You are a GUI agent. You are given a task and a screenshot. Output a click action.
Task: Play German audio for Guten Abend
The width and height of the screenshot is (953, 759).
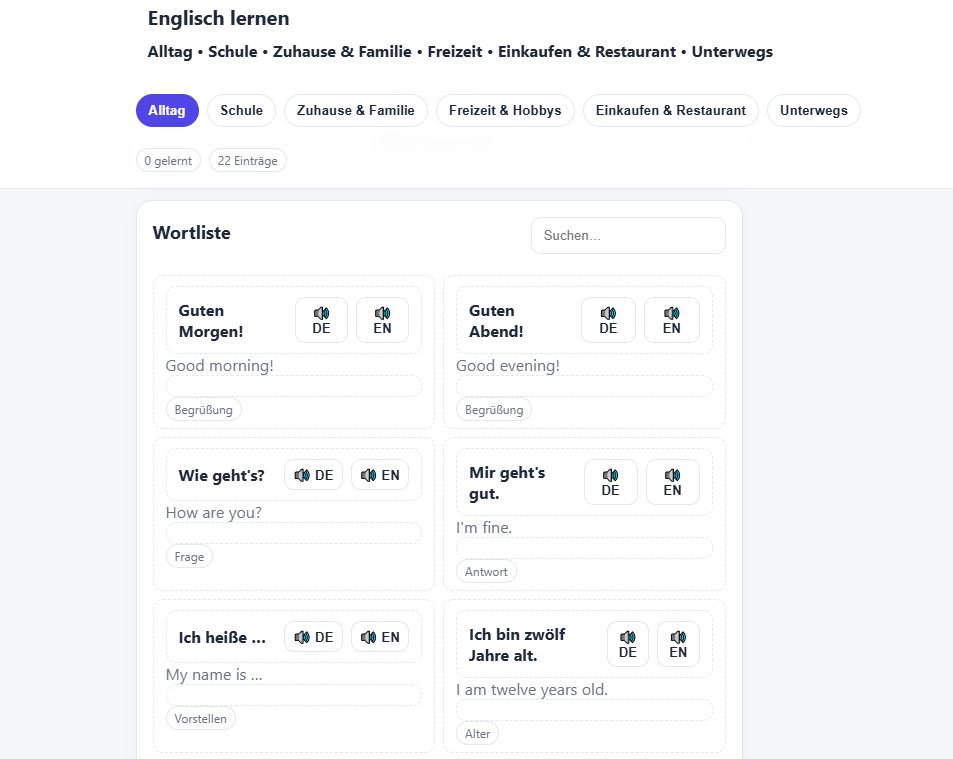coord(608,320)
